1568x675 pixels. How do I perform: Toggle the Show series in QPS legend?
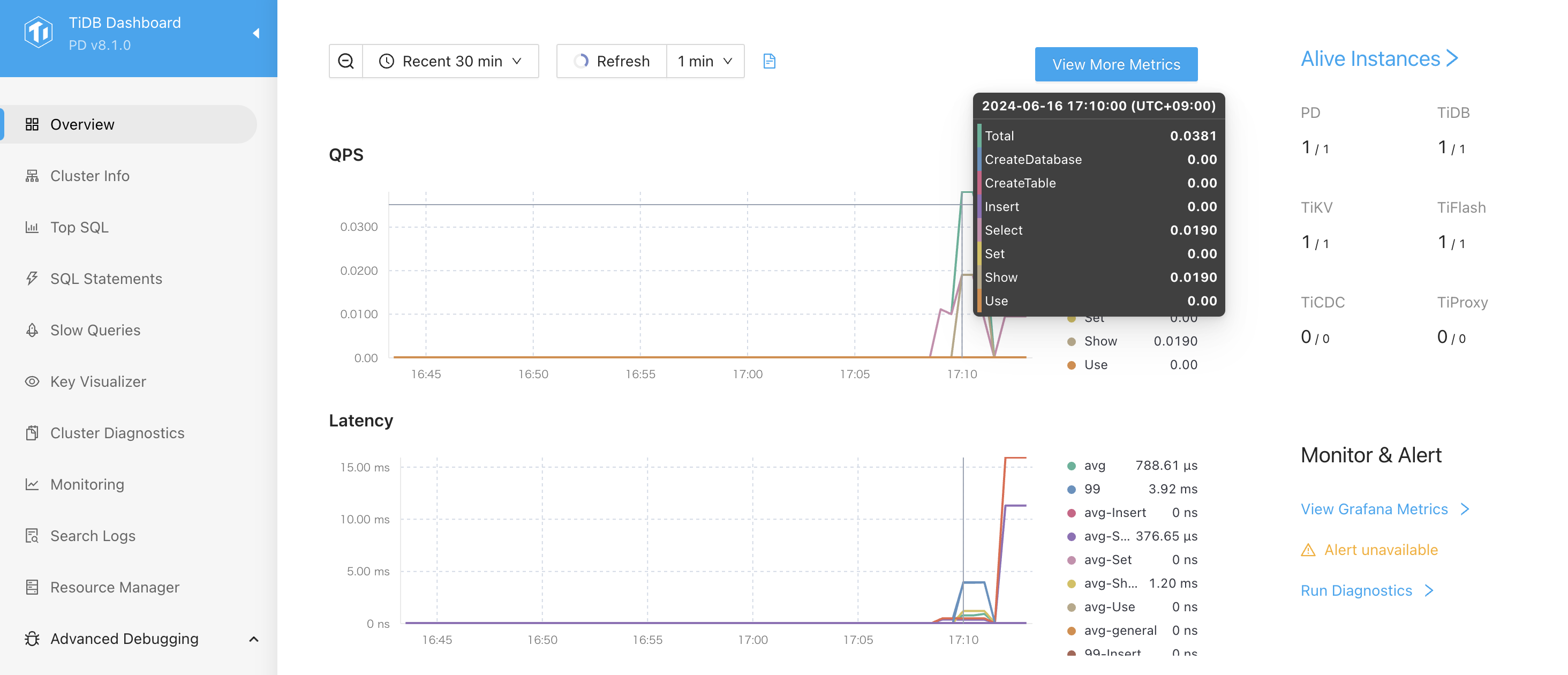tap(1100, 341)
